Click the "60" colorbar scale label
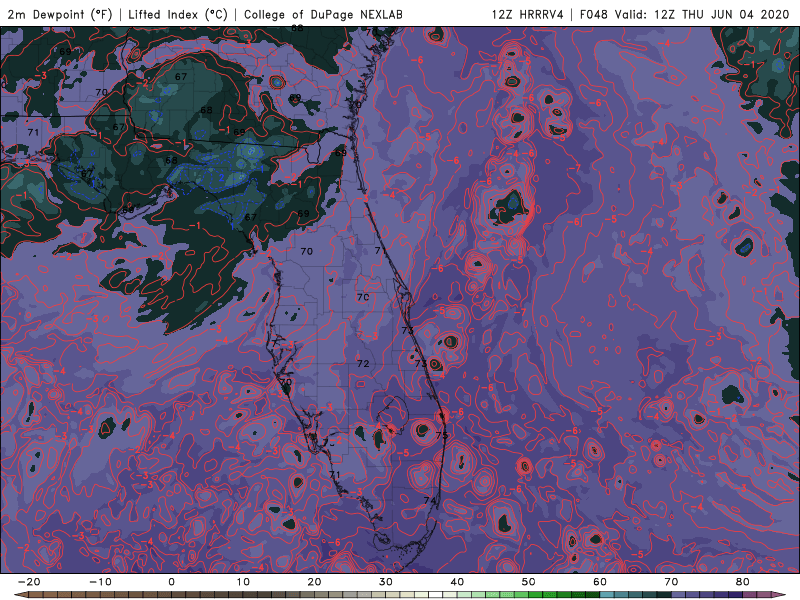This screenshot has width=800, height=600. (x=600, y=582)
